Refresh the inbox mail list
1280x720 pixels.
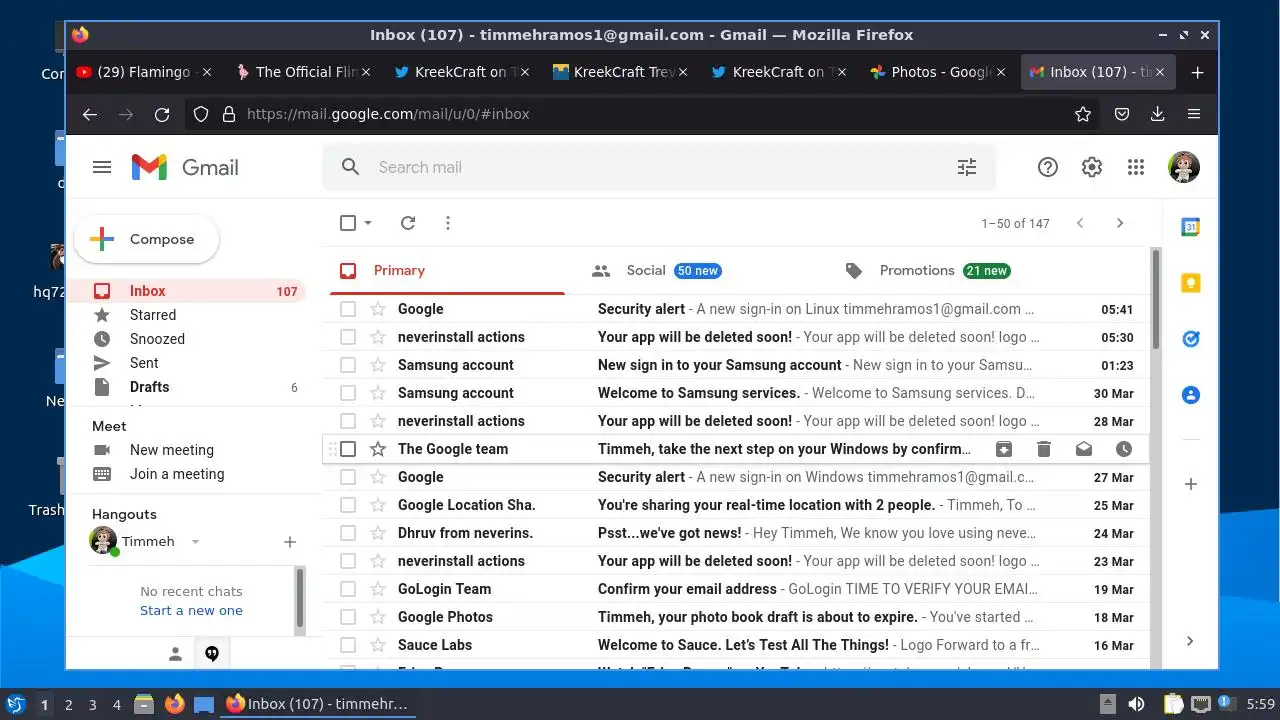point(407,223)
